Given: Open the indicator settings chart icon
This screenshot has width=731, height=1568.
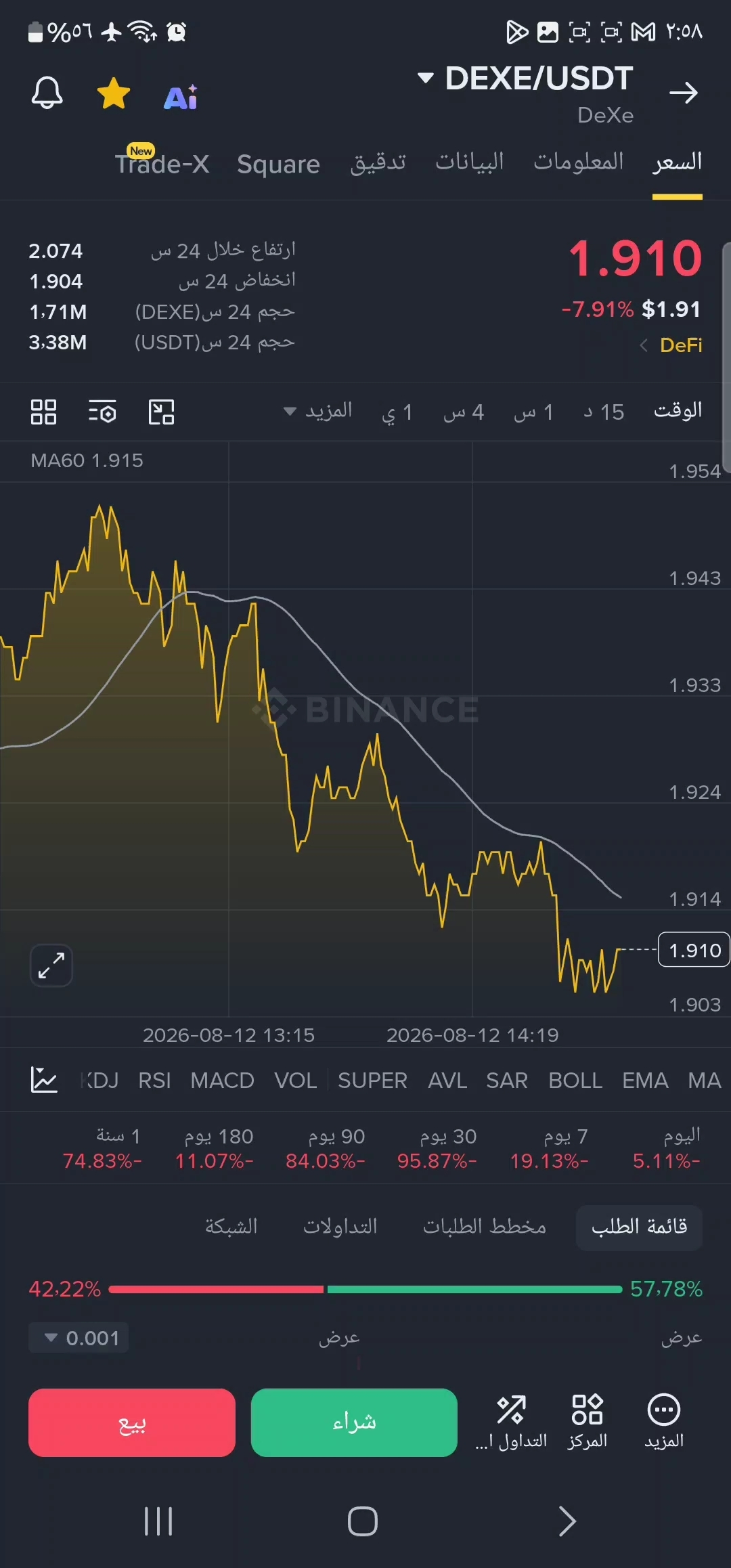Looking at the screenshot, I should click(44, 1080).
